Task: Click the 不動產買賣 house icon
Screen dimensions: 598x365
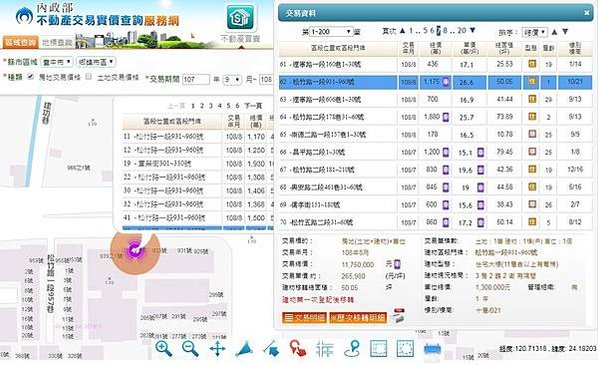Action: click(x=240, y=17)
